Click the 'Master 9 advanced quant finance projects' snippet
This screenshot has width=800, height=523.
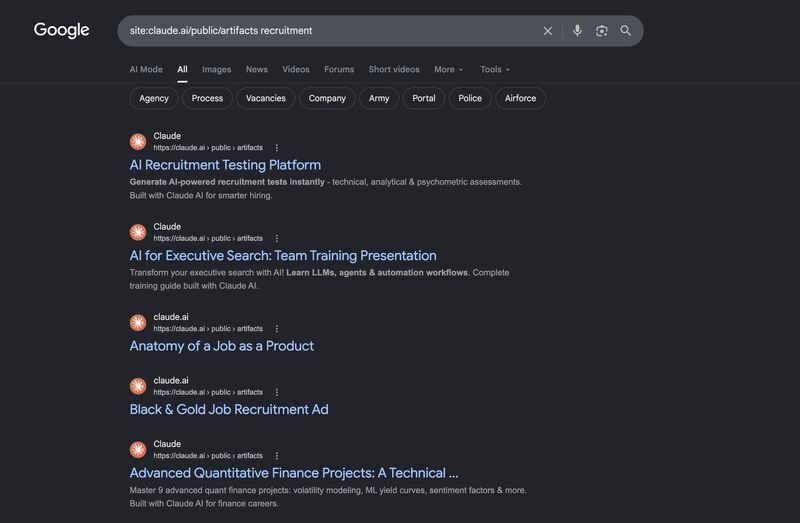click(328, 496)
